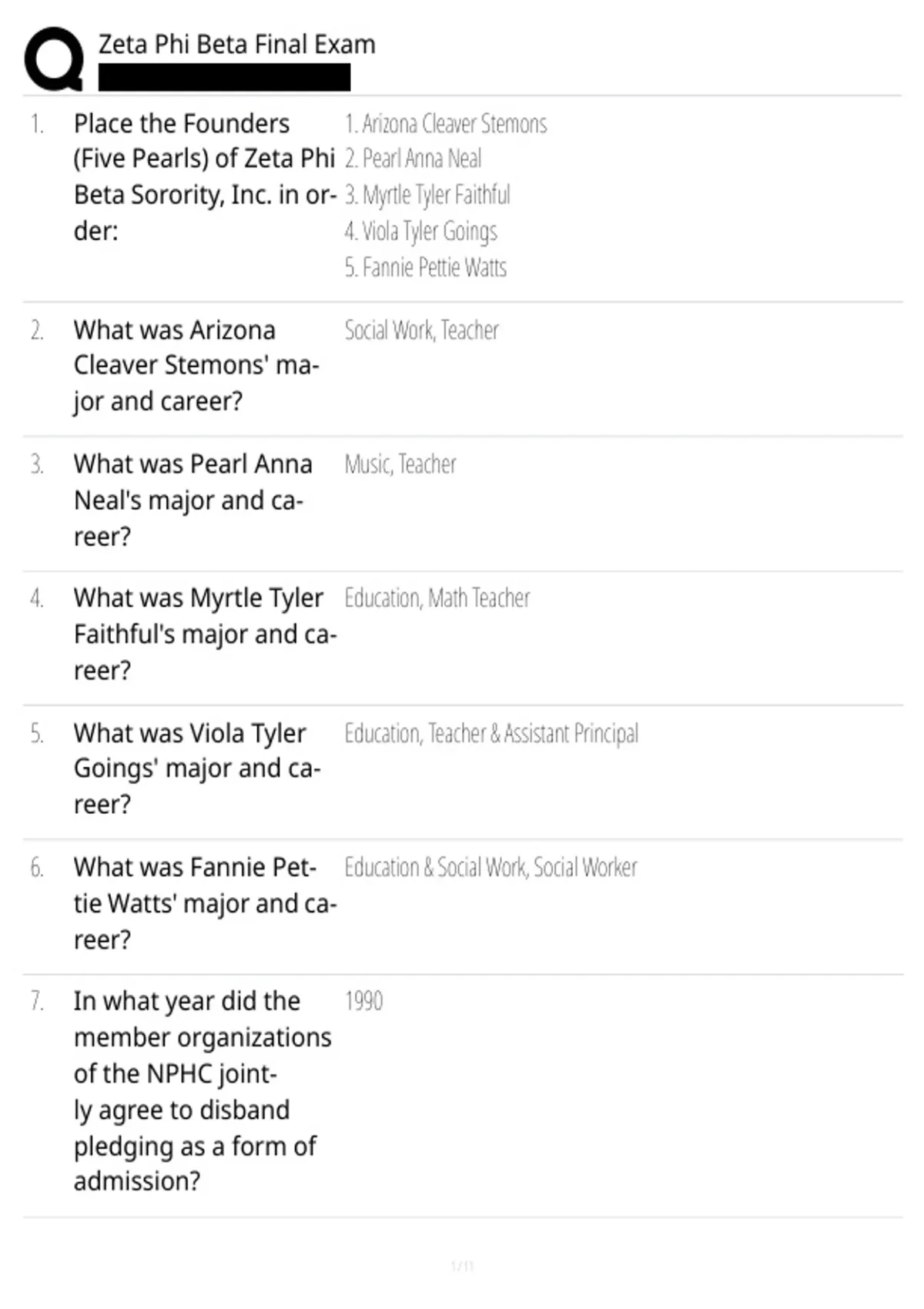
Task: Click answer Education, Teacher & Assistant Principal
Action: pos(491,733)
